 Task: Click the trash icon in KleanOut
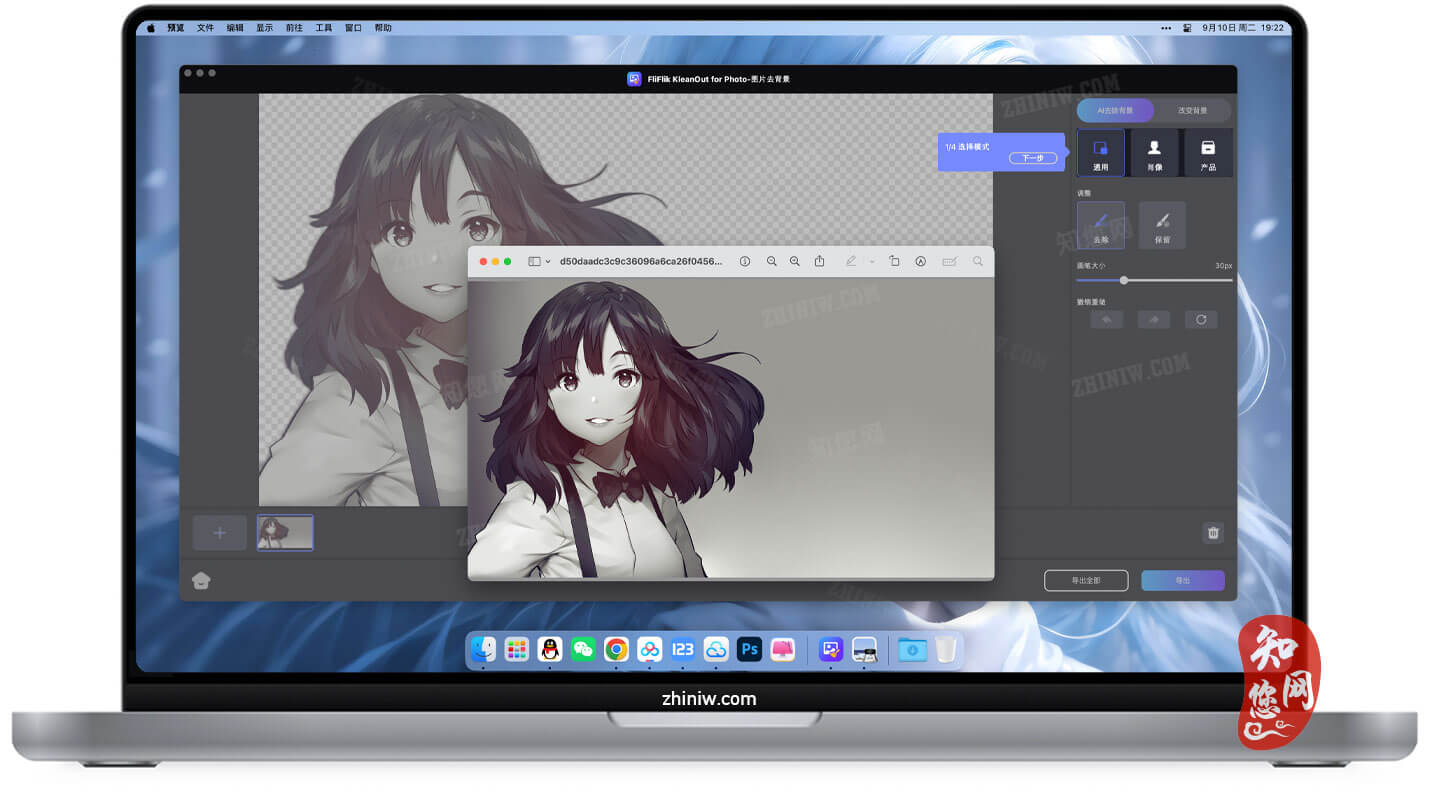pos(1213,533)
